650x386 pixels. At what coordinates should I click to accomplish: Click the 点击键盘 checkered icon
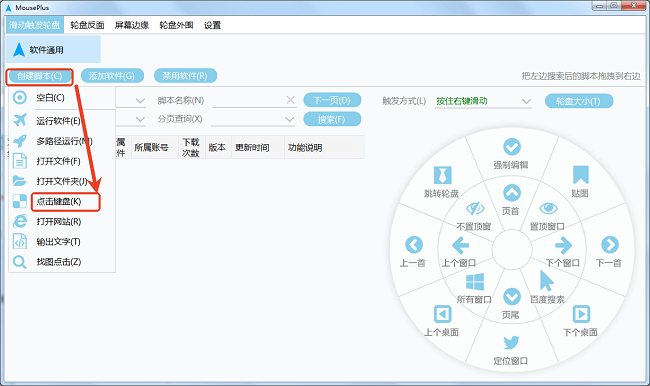[x=19, y=201]
